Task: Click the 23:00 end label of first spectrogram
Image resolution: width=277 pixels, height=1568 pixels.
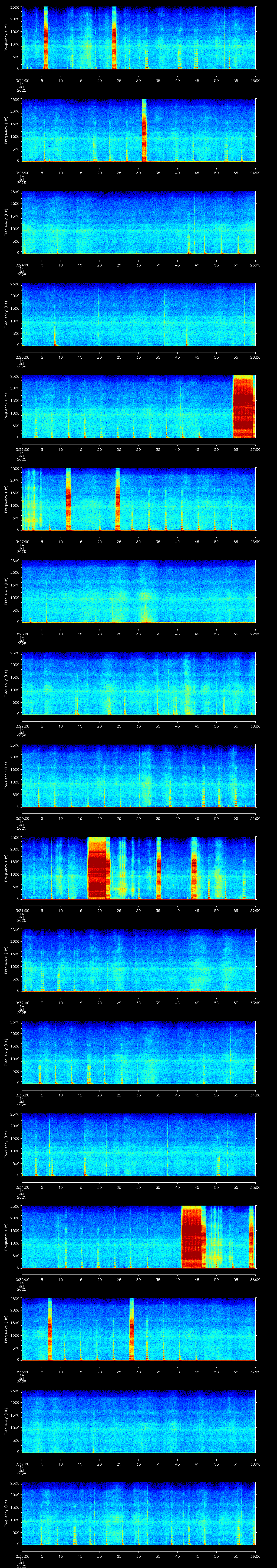Action: [x=255, y=80]
